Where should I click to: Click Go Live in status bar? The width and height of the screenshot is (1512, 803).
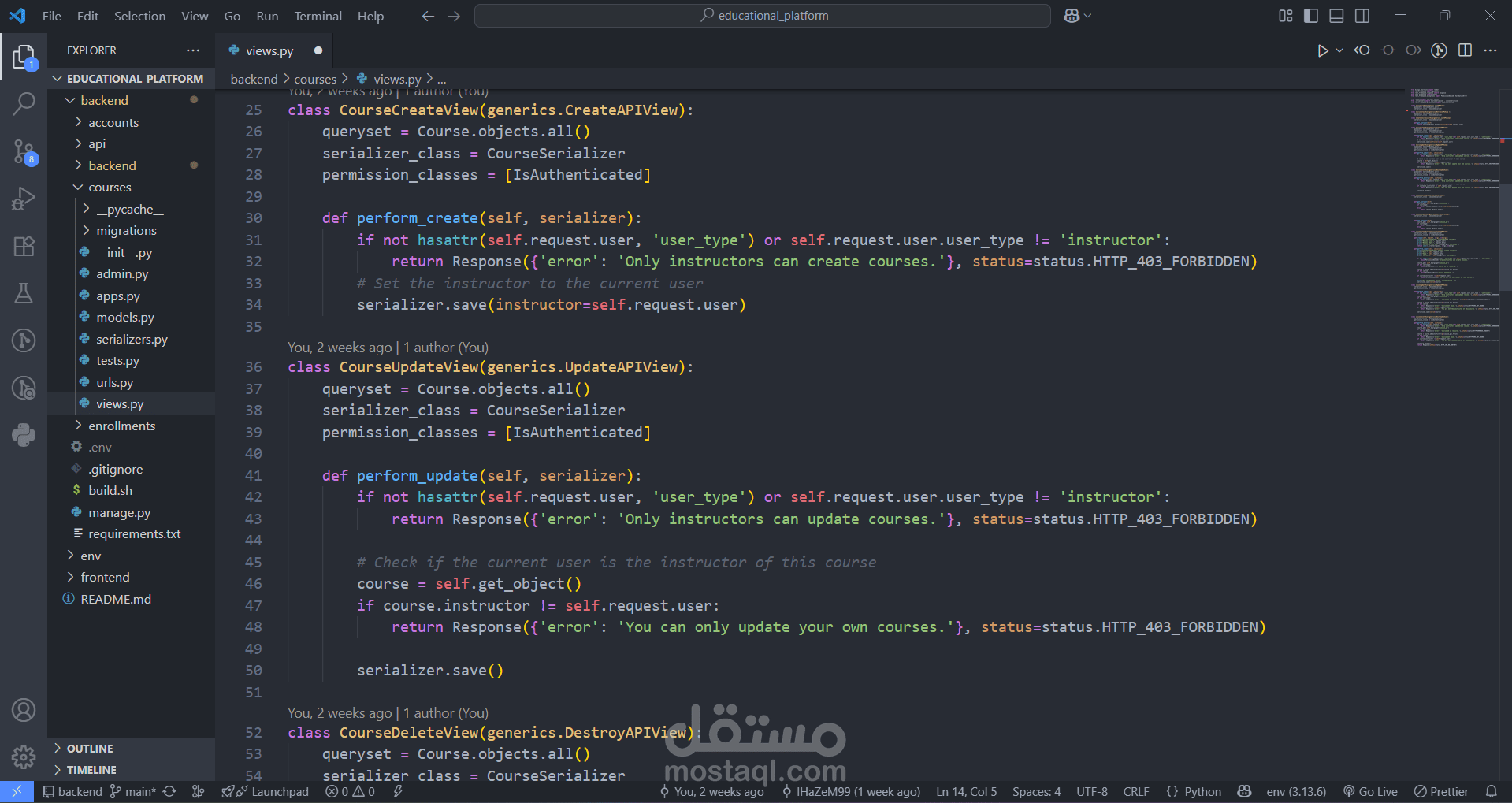(1370, 791)
